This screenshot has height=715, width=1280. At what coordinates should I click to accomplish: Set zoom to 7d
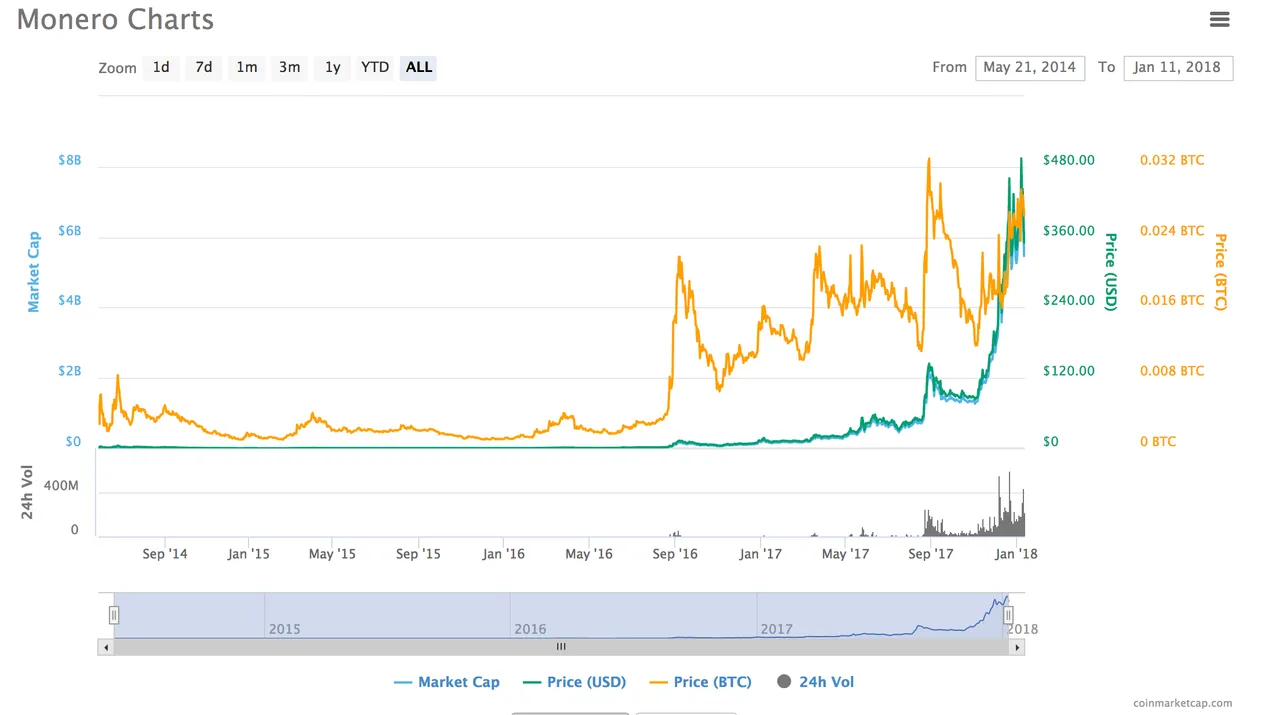(x=204, y=67)
